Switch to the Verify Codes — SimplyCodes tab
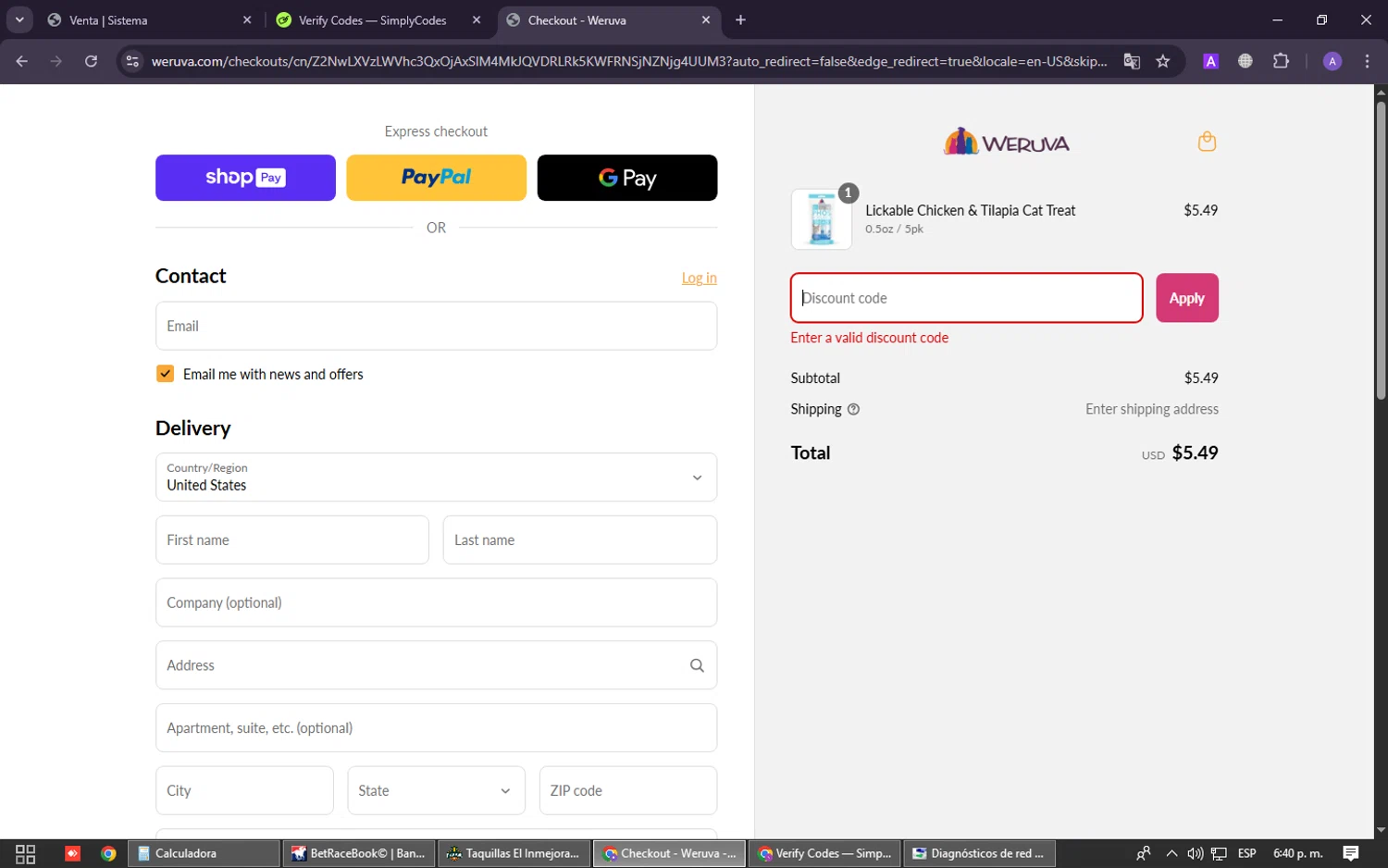Image resolution: width=1388 pixels, height=868 pixels. coord(372,19)
